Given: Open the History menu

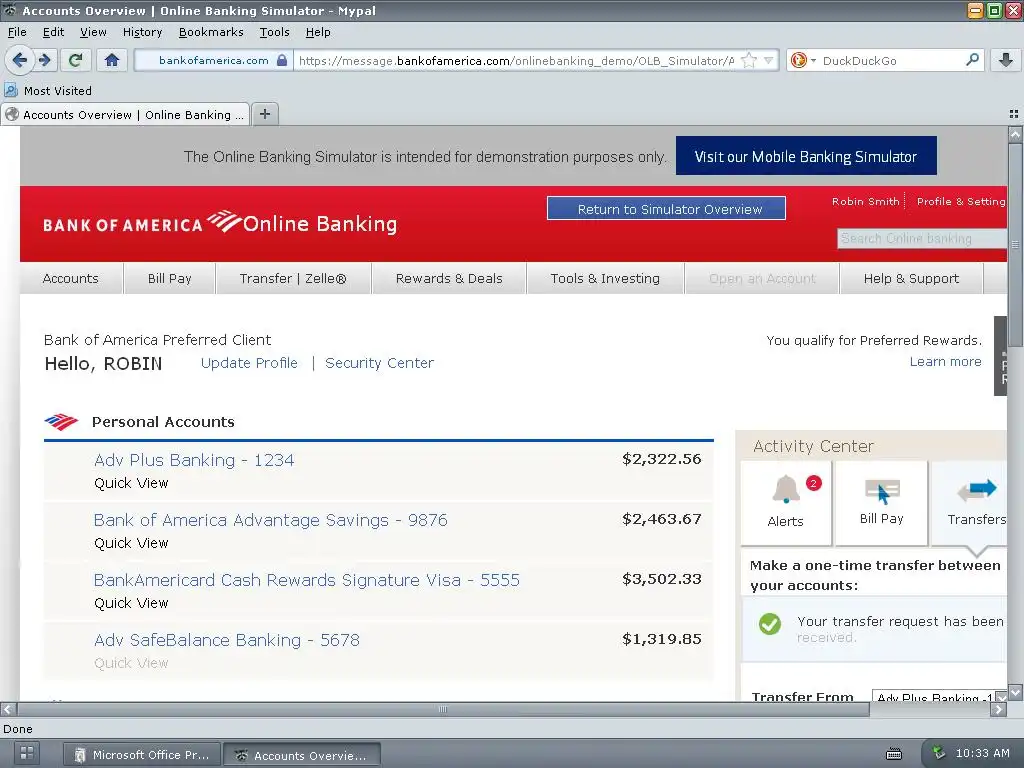Looking at the screenshot, I should 142,32.
